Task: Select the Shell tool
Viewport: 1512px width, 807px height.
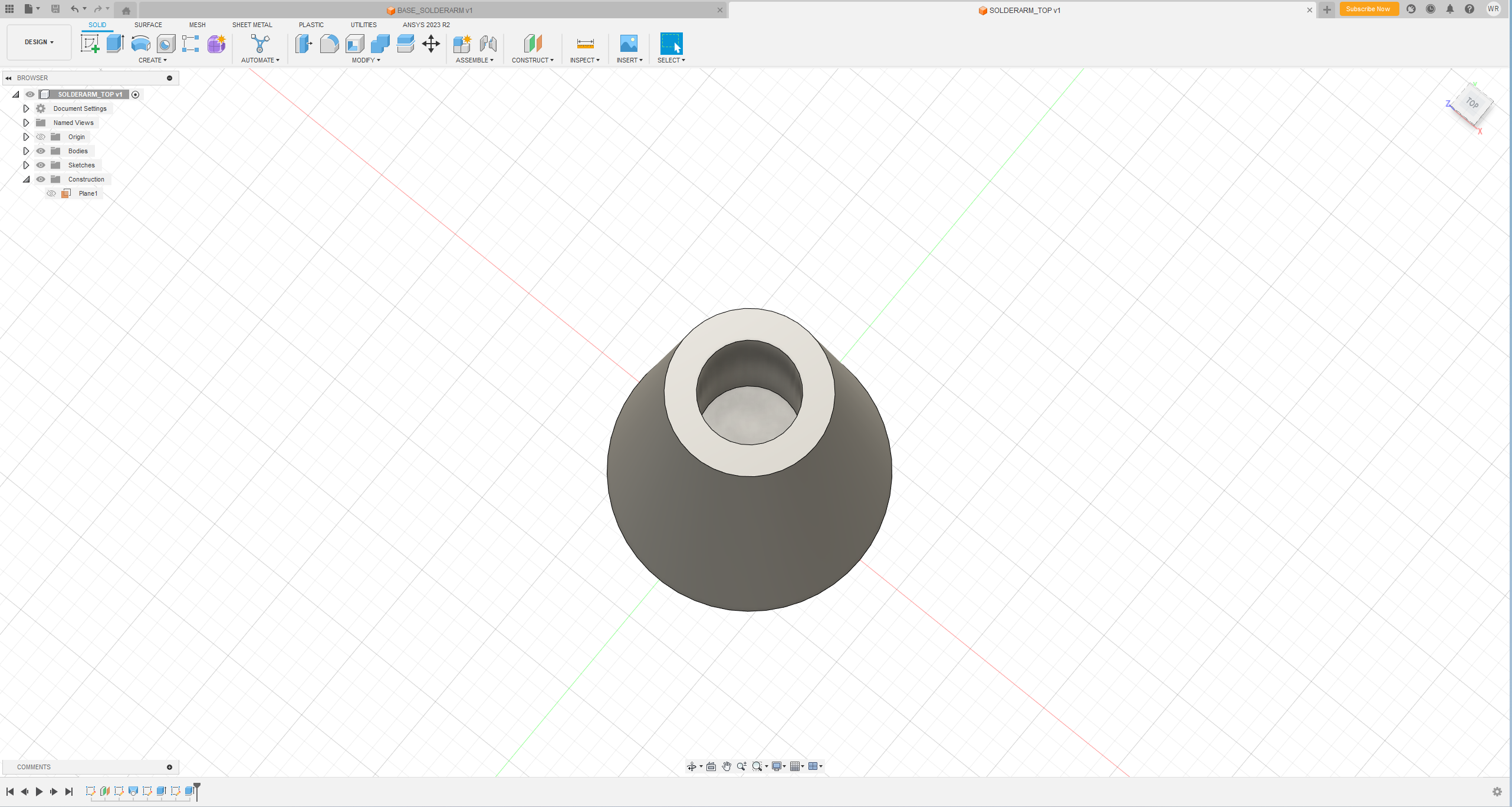Action: (x=354, y=43)
